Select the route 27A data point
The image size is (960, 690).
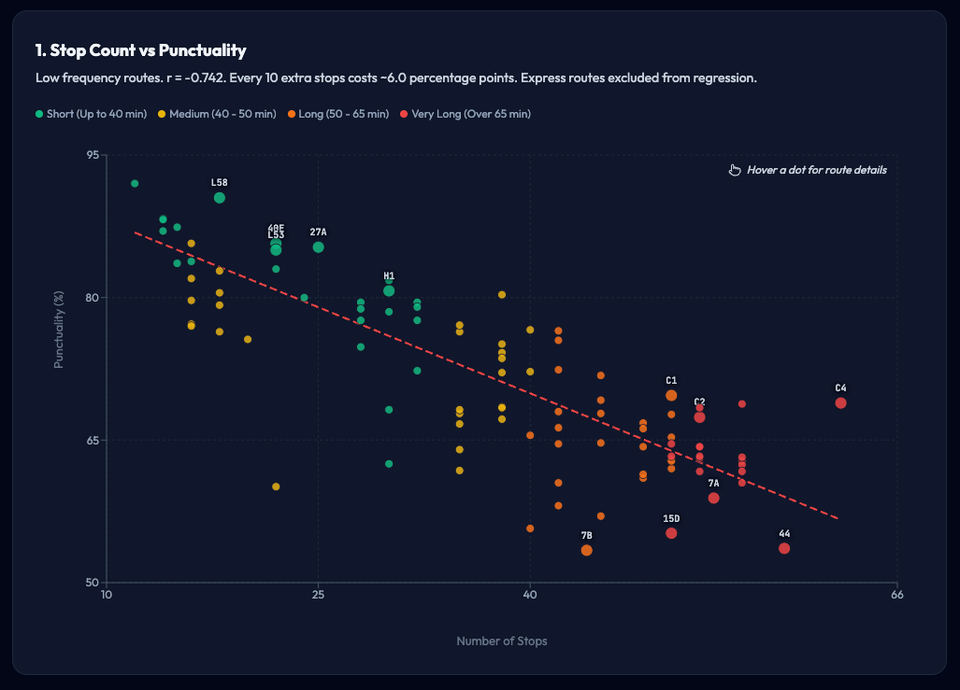tap(318, 247)
